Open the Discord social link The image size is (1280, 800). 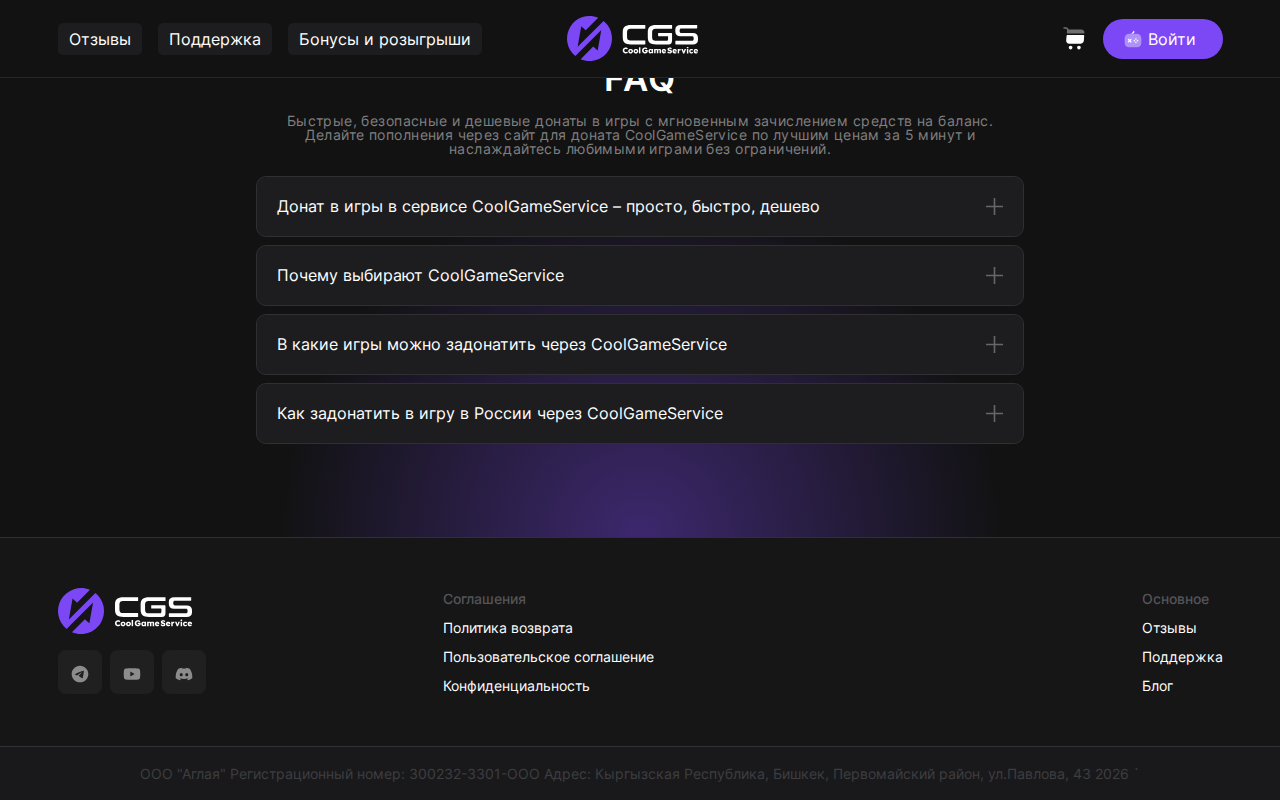coord(184,672)
